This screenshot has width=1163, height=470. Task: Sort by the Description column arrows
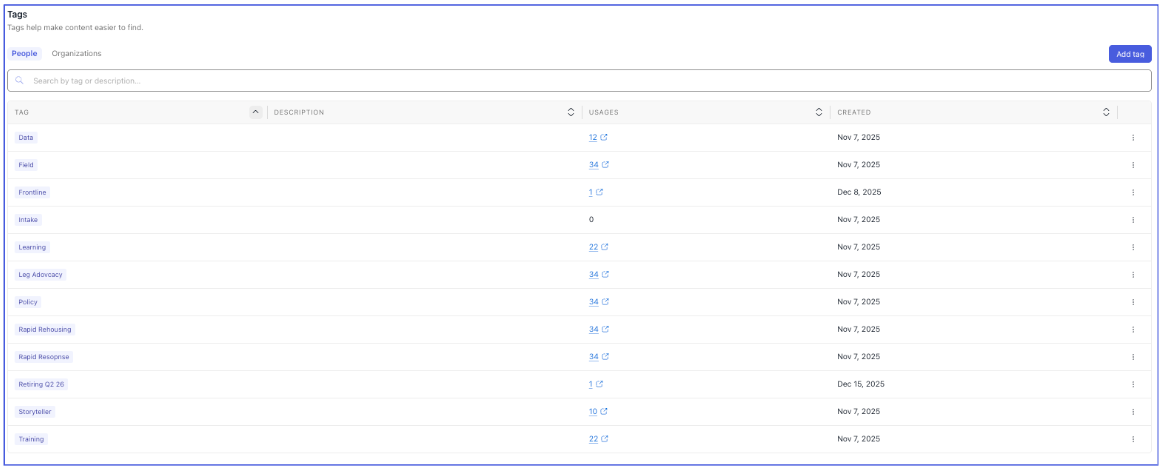(x=570, y=112)
